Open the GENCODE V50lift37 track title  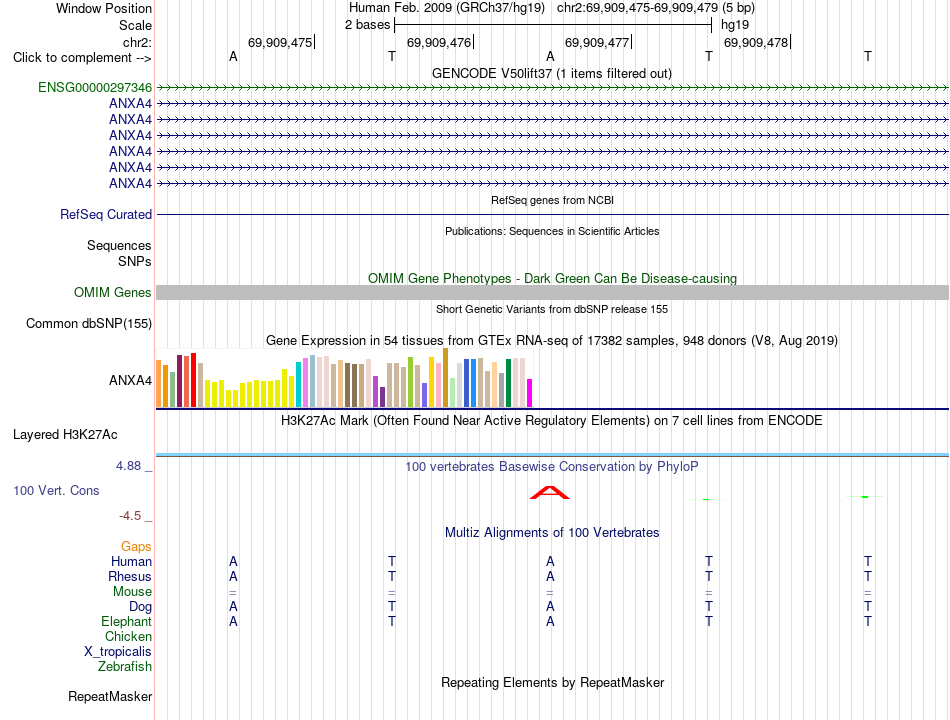(x=551, y=73)
